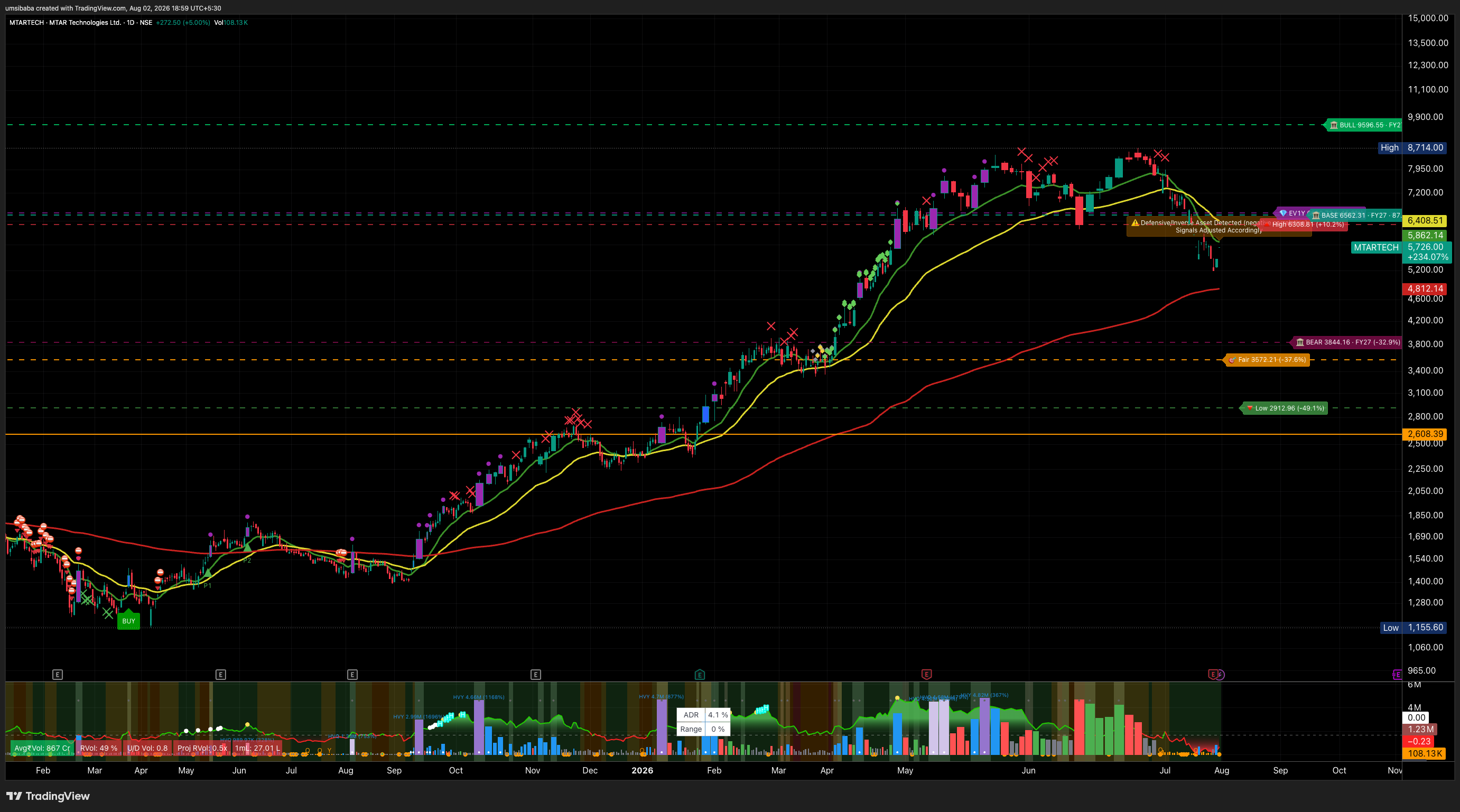
Task: Click the orange 2,608.39 price tag
Action: tap(1425, 434)
